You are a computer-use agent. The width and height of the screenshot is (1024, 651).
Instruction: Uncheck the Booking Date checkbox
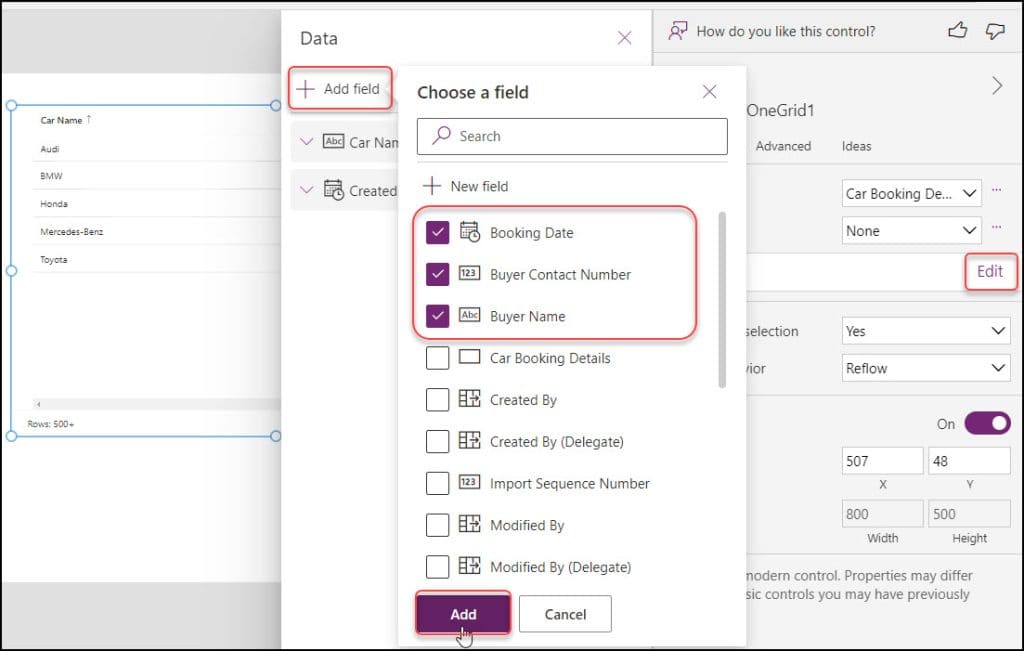(x=438, y=232)
